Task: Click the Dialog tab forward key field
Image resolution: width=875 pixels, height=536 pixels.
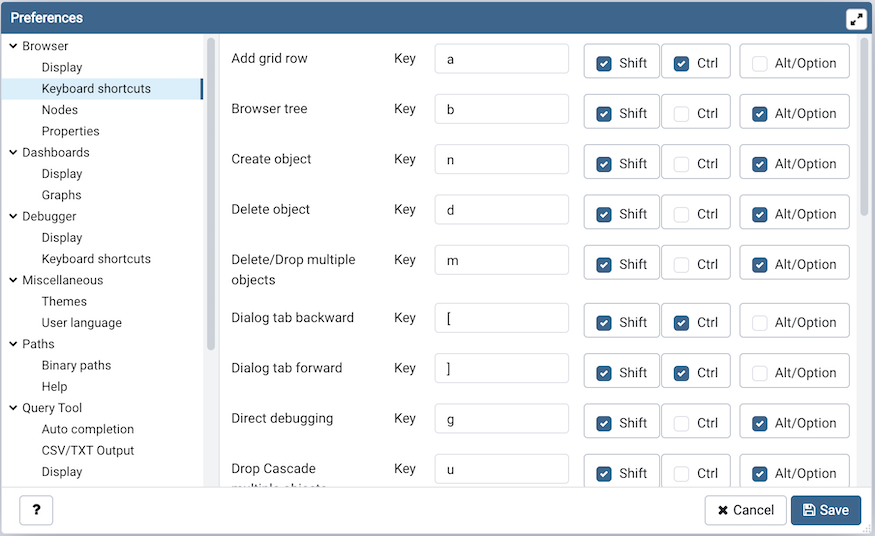Action: 502,368
